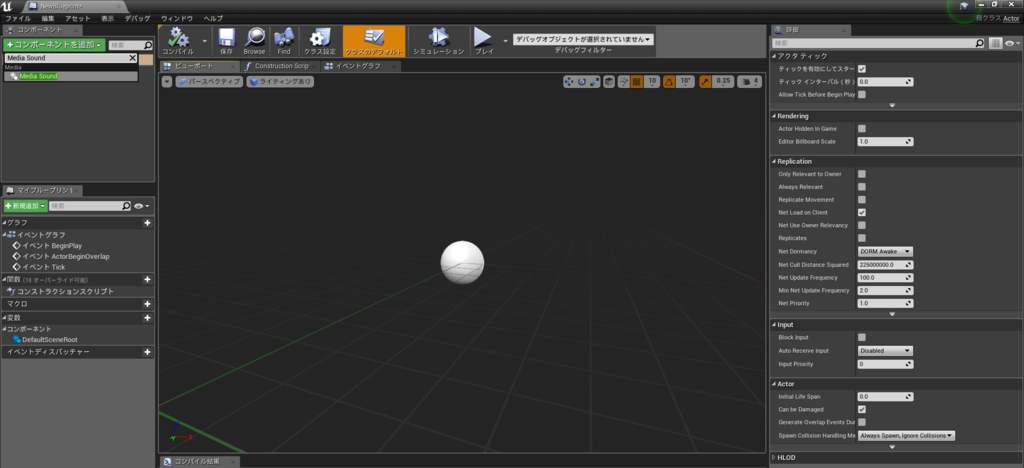Toggle grid snapping icon in viewport

point(637,82)
